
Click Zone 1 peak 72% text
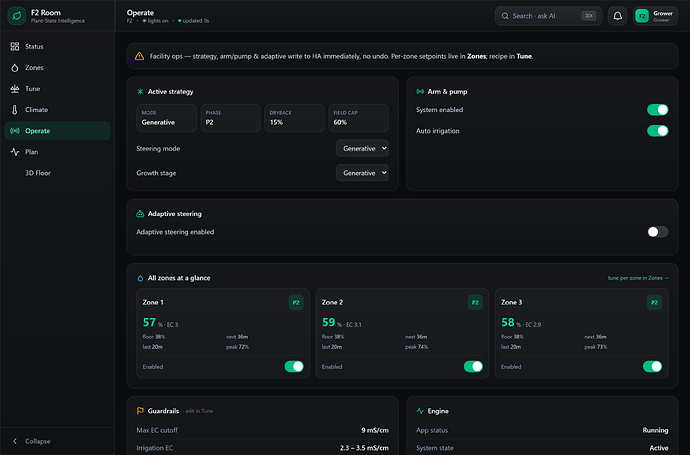(238, 347)
